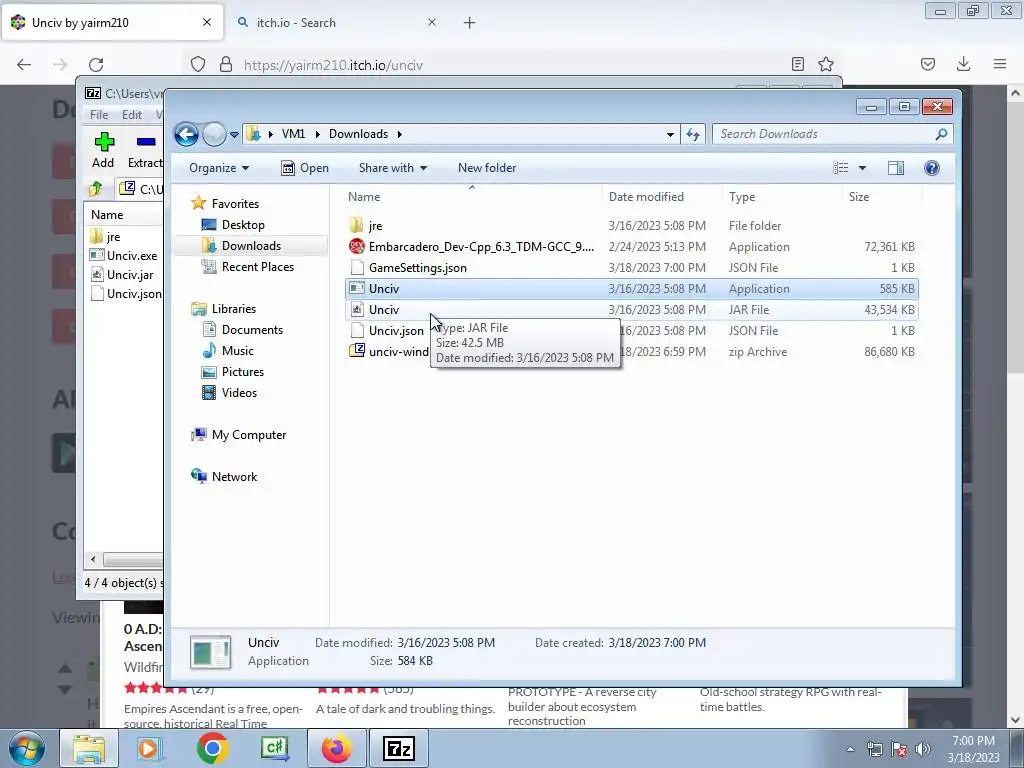Select Unciv.jar in 7-Zip list

123,275
